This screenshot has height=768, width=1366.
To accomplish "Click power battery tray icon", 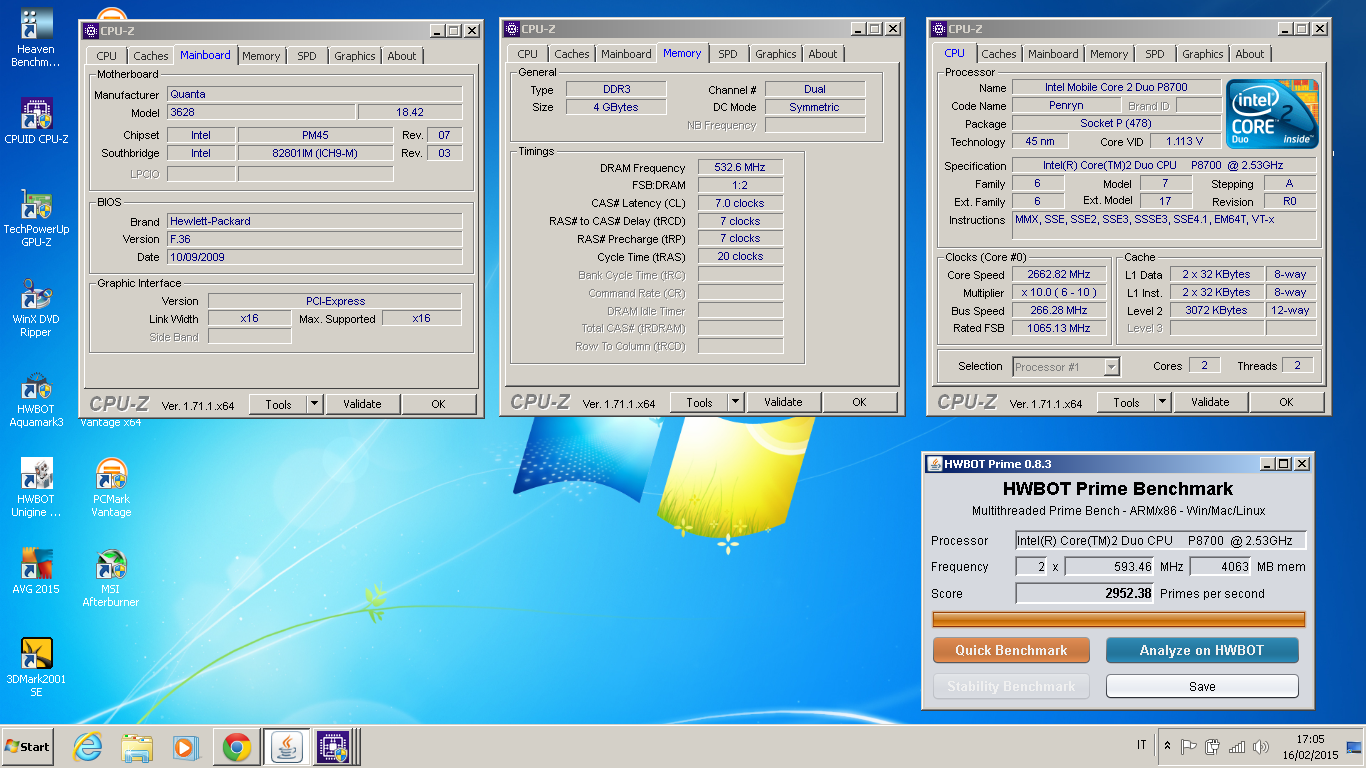I will point(1212,746).
